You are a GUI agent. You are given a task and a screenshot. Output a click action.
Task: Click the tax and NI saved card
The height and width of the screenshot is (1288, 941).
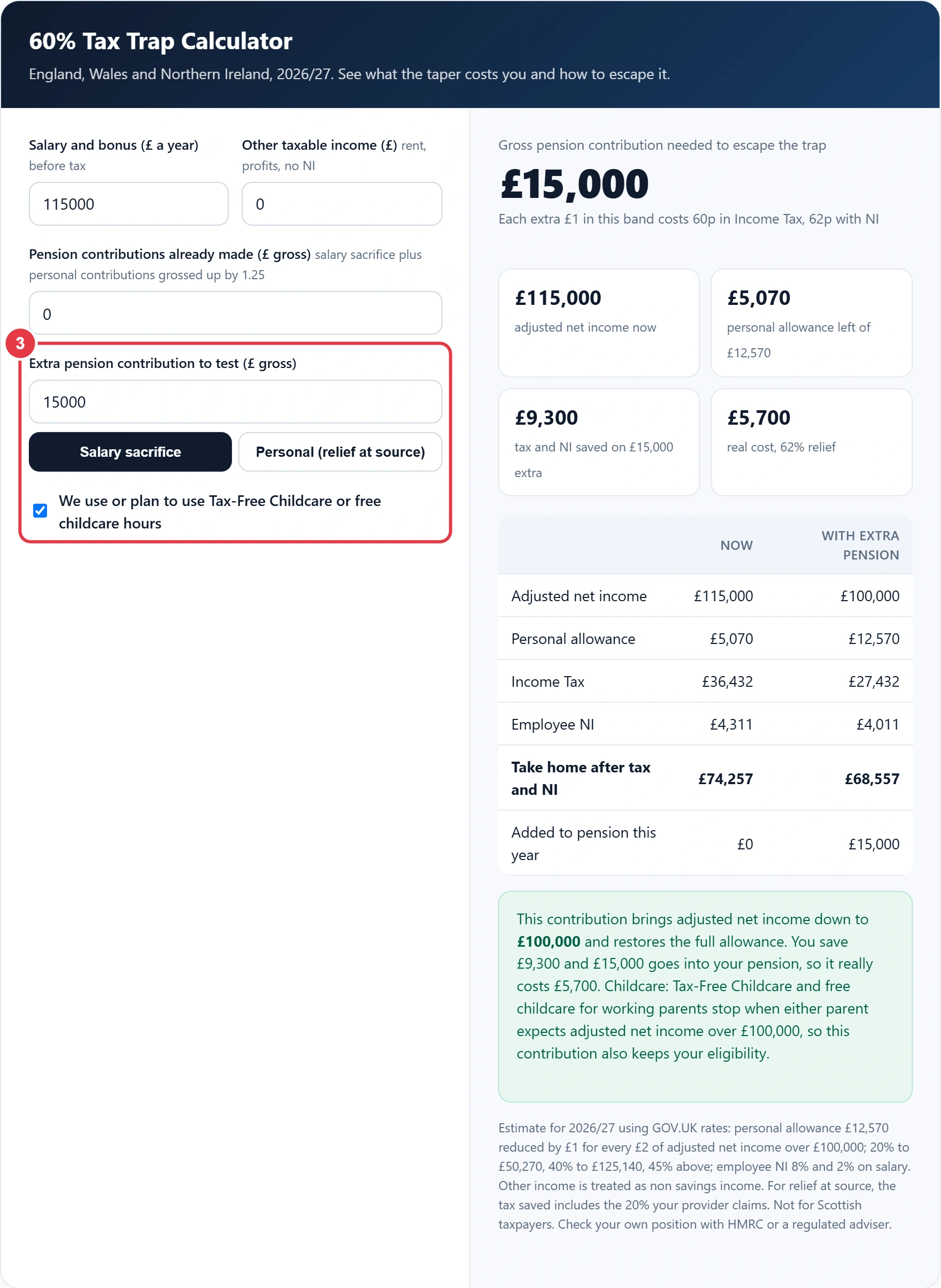click(599, 442)
